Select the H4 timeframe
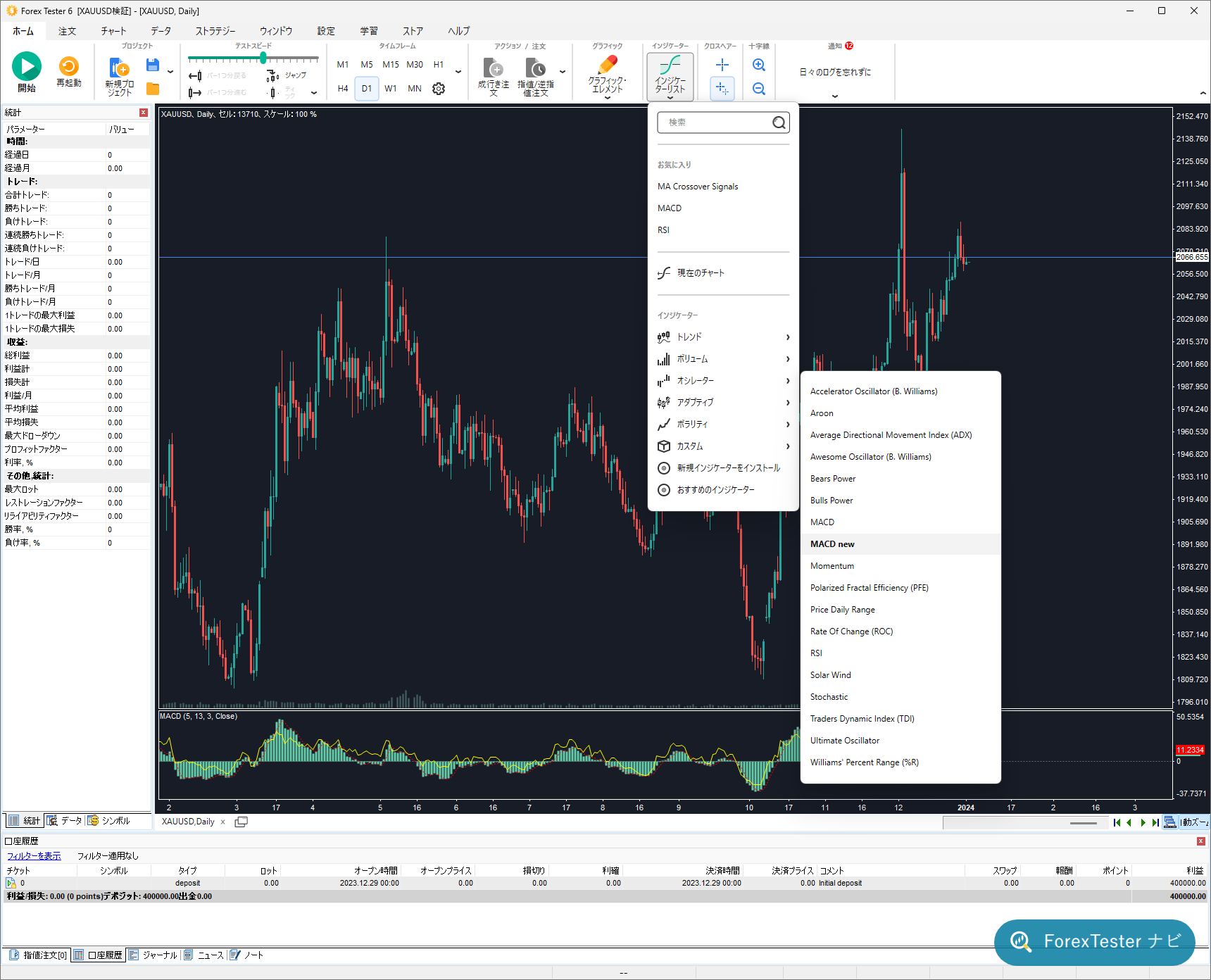Screen dimensions: 1211x980 pyautogui.click(x=343, y=89)
